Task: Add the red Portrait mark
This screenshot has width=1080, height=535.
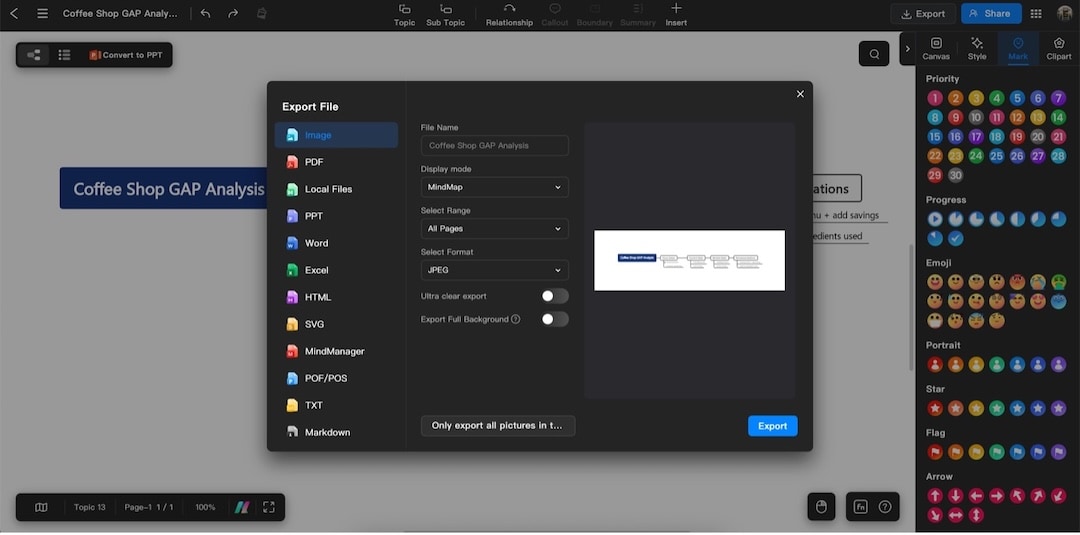Action: click(935, 364)
